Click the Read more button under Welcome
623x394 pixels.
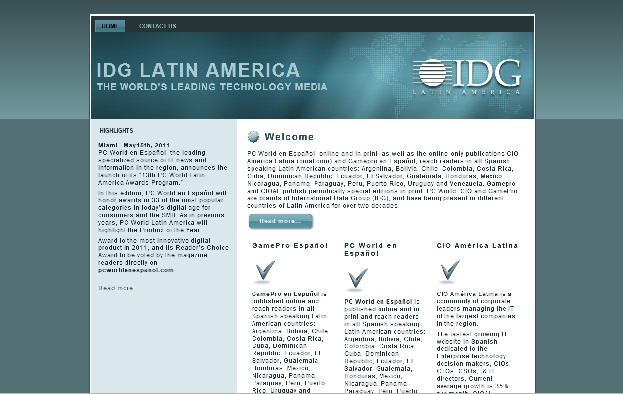[x=281, y=221]
